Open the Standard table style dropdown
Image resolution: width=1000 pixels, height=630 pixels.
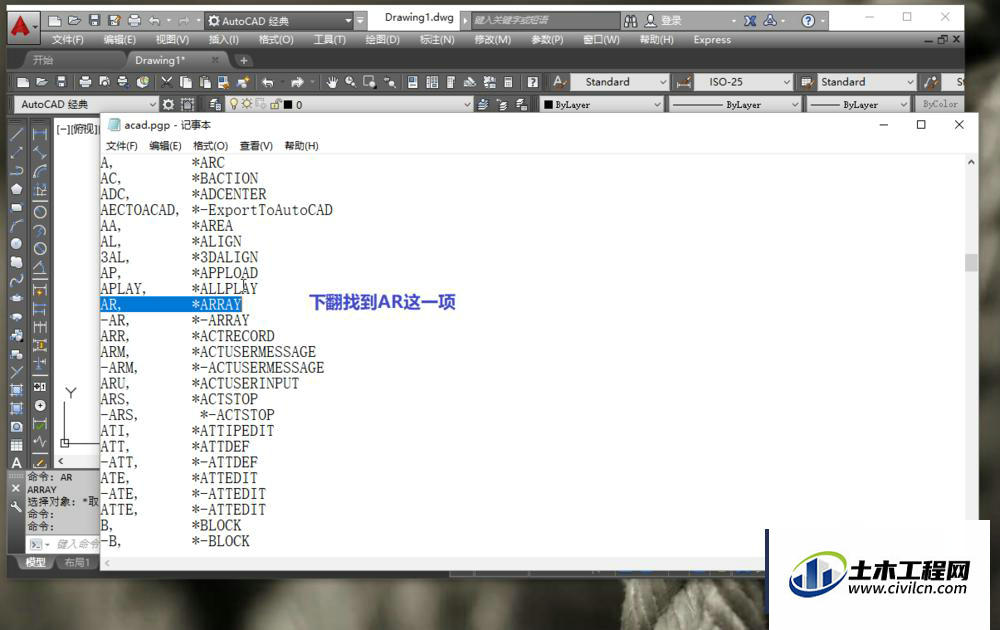coord(866,82)
